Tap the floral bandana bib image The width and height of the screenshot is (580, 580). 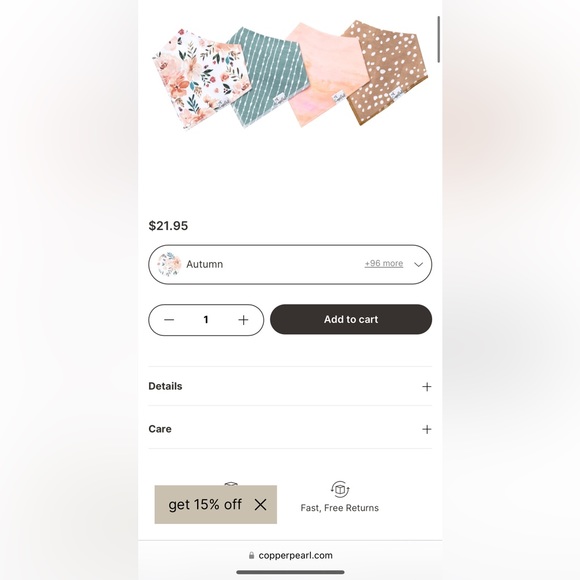pos(202,79)
